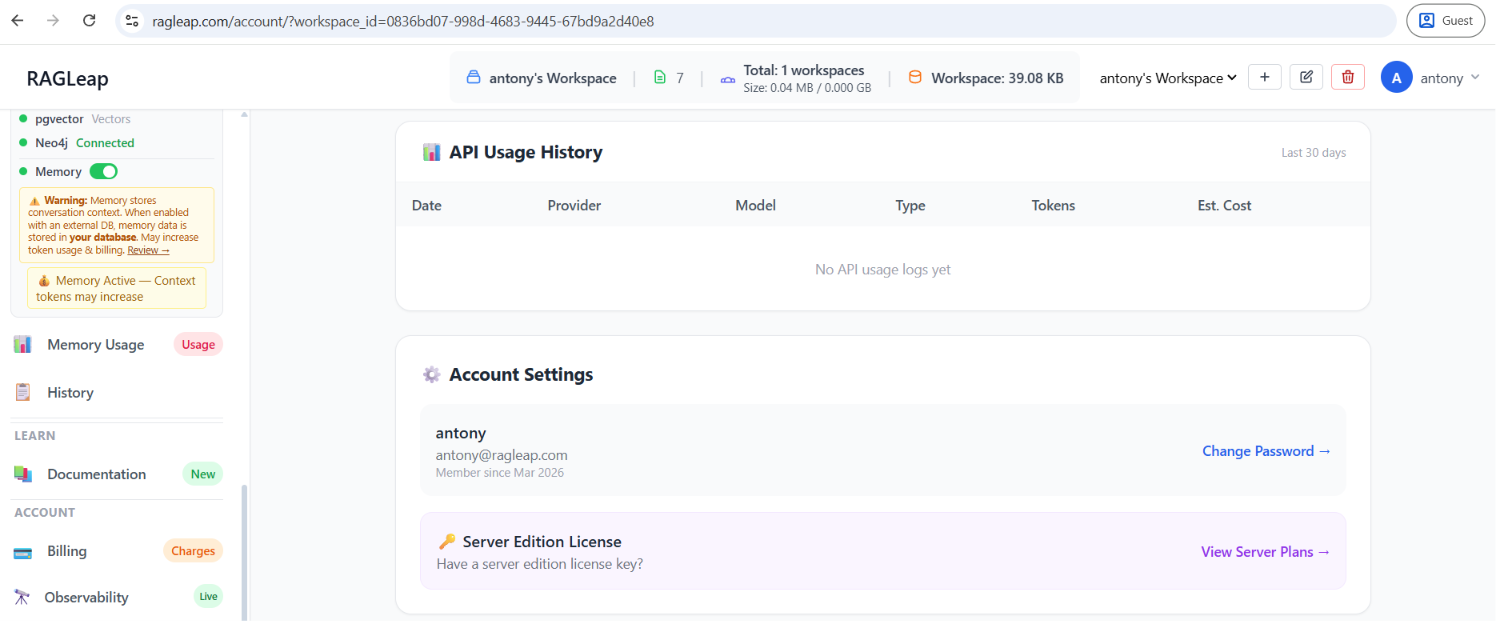Click the green New badge
Screen dimensions: 1496x621
tap(203, 474)
